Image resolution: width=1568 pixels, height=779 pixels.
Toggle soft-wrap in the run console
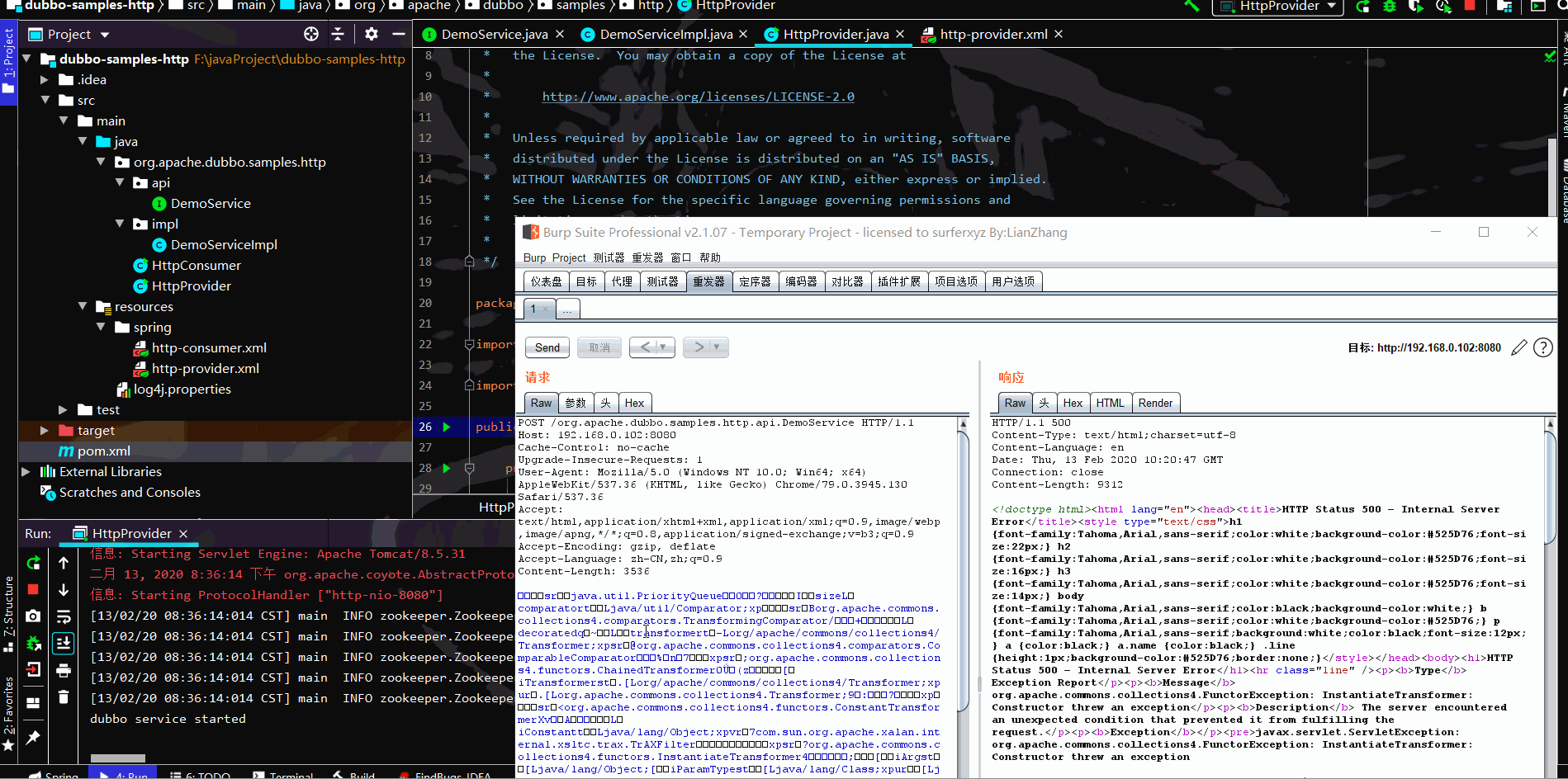point(64,616)
